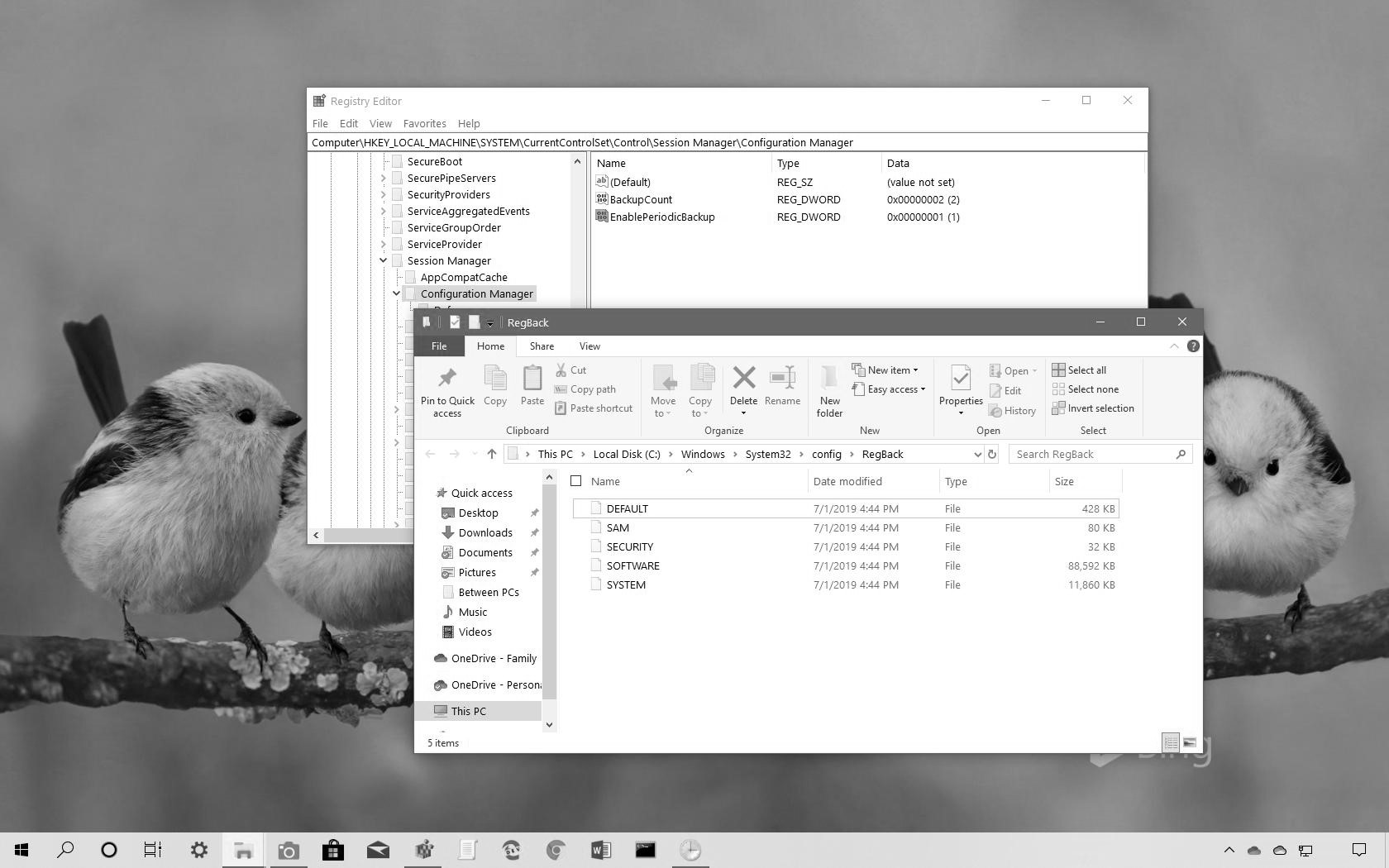
Task: Click the Properties ribbon icon
Action: coord(961,379)
